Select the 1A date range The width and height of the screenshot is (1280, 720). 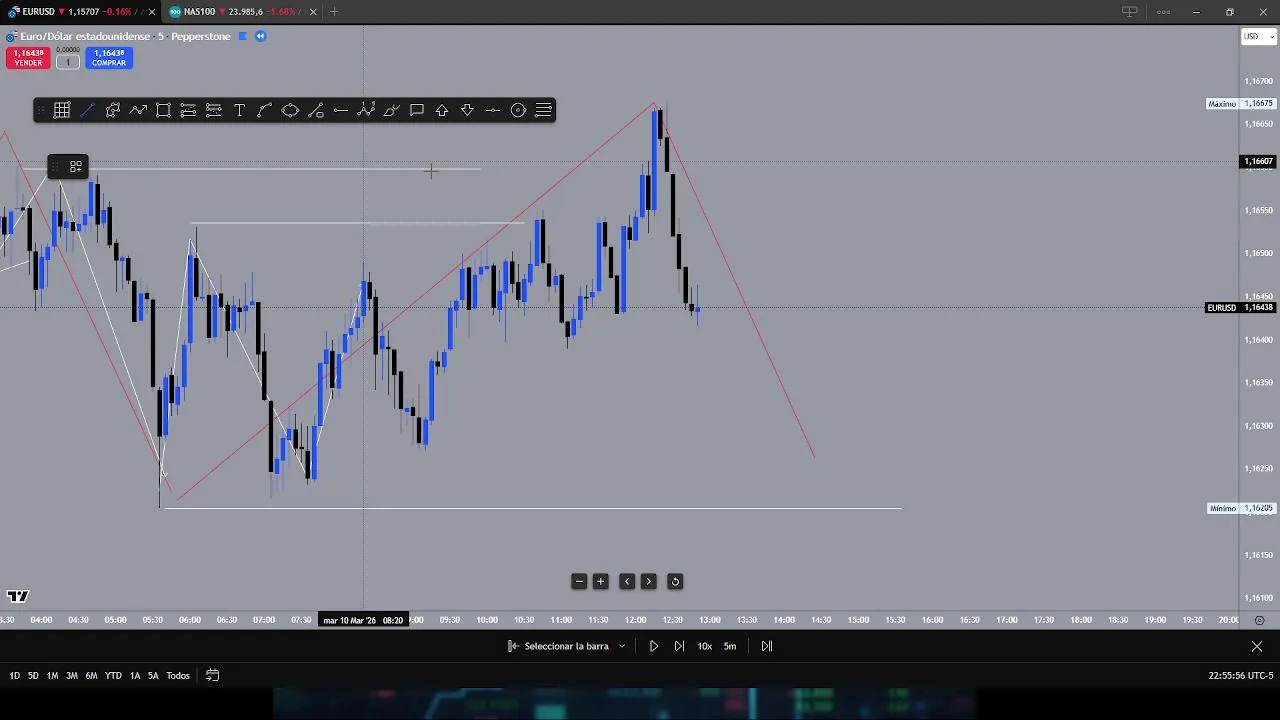point(135,676)
